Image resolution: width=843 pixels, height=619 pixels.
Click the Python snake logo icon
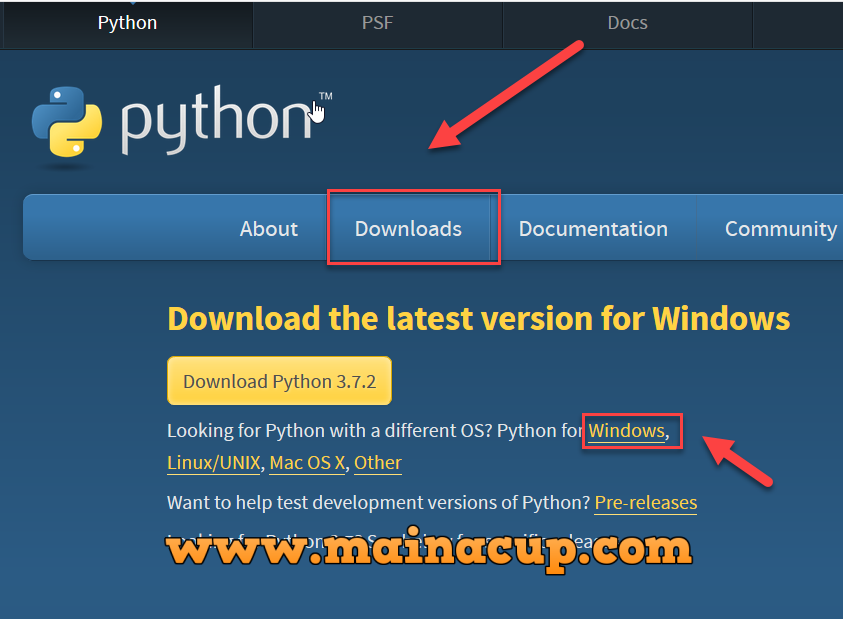(x=67, y=122)
